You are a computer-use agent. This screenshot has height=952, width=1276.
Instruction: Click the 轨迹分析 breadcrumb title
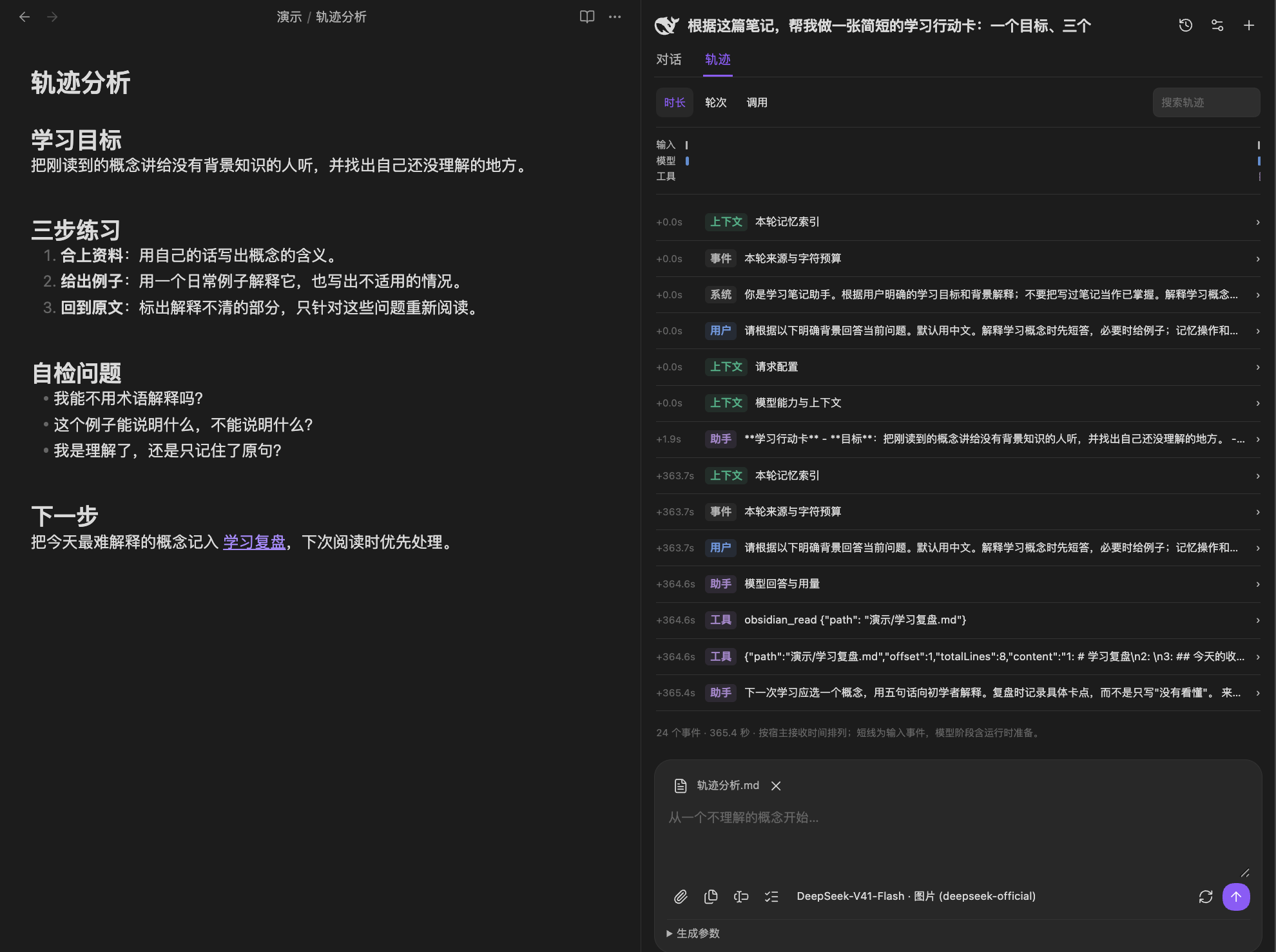click(341, 17)
